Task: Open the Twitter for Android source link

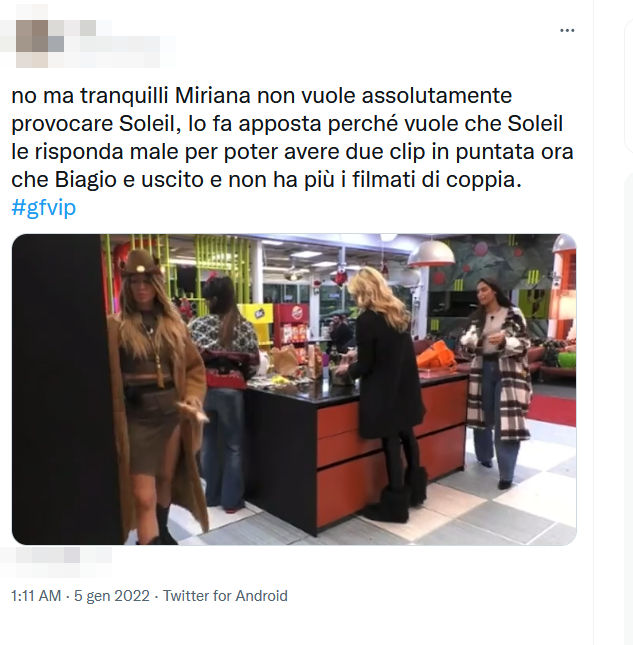Action: (225, 596)
